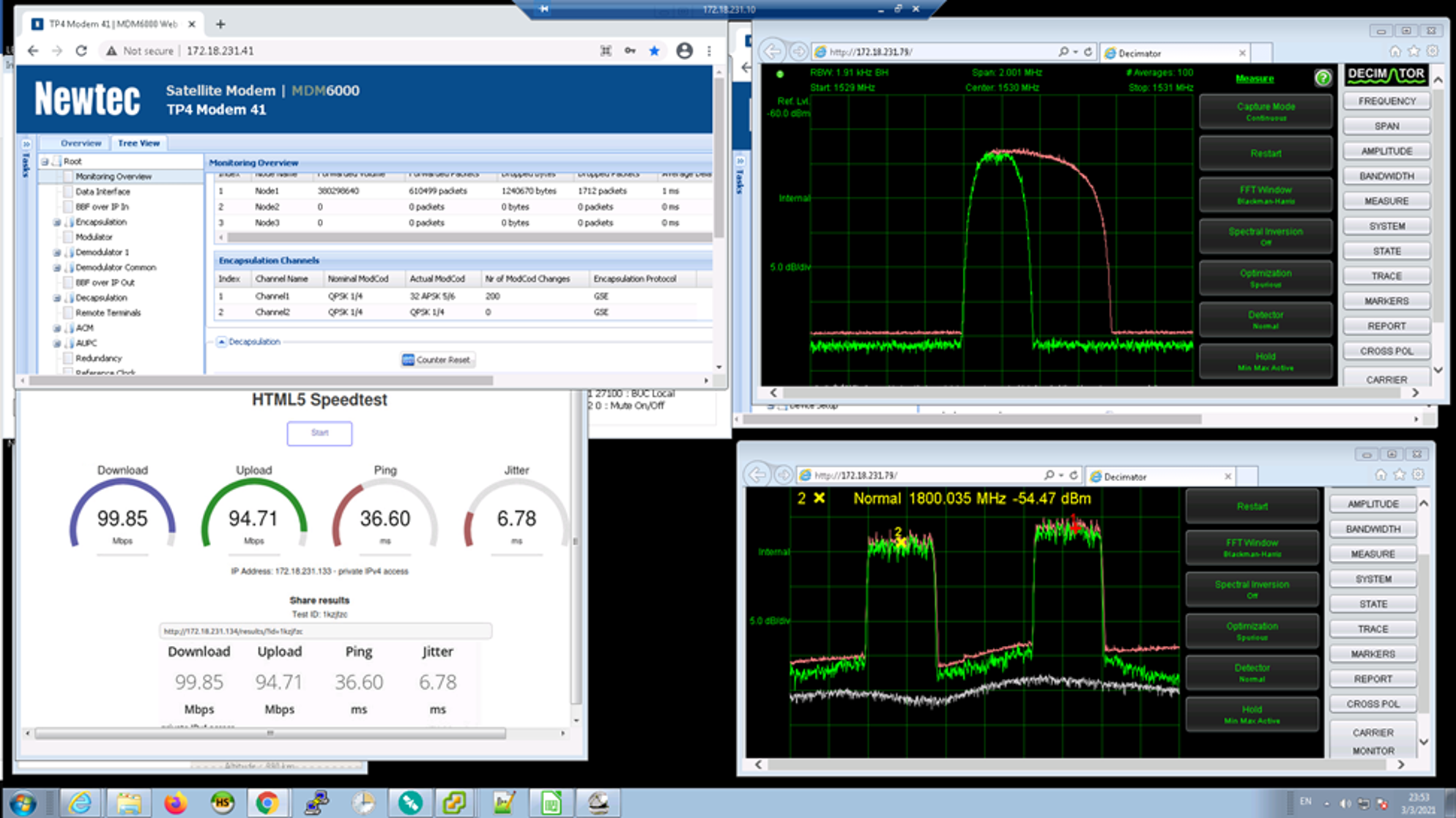Viewport: 1456px width, 818px height.
Task: Open File Explorer folder in taskbar
Action: [x=128, y=803]
